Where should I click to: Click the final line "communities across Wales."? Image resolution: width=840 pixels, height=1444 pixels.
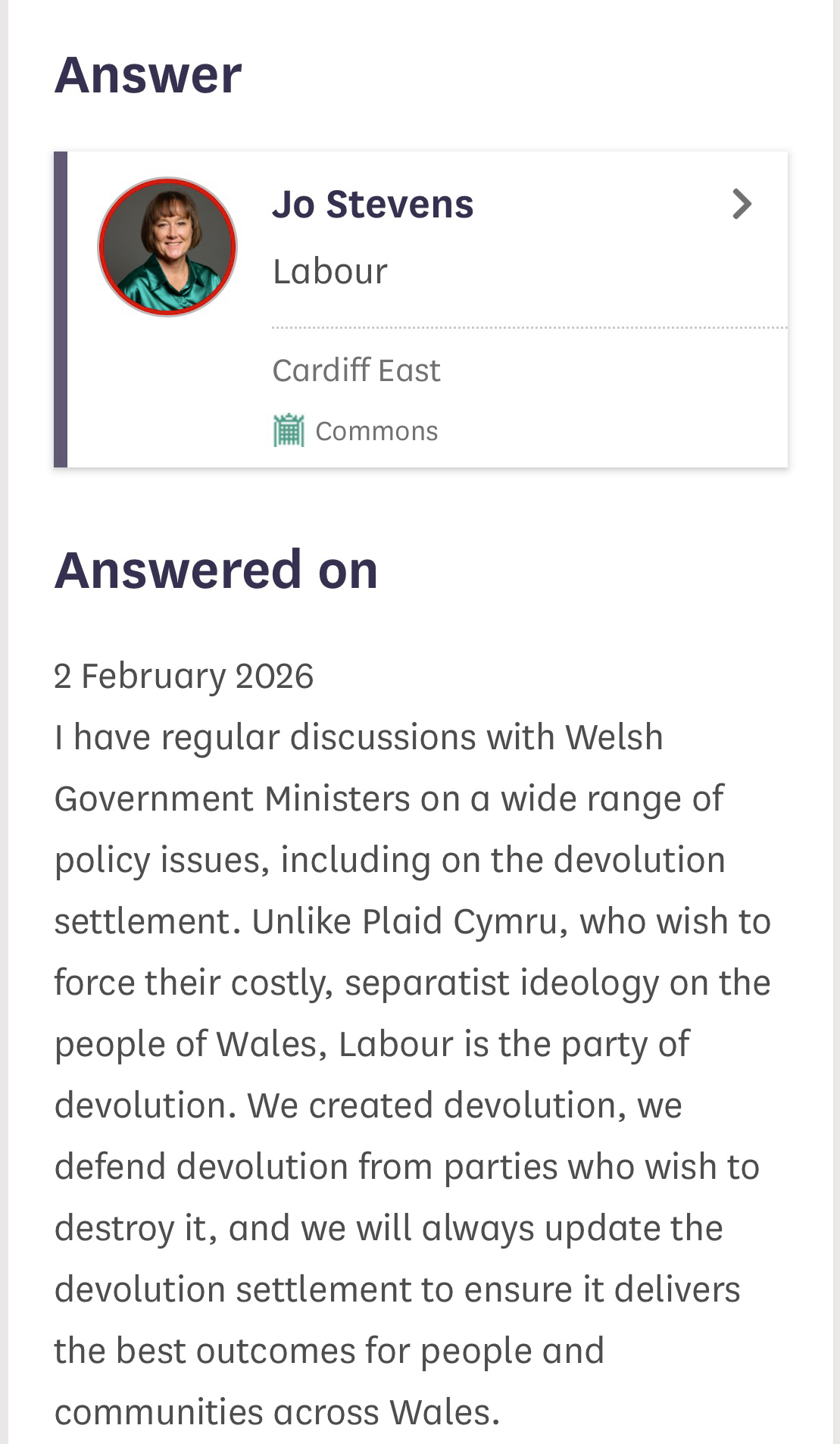pos(277,1412)
